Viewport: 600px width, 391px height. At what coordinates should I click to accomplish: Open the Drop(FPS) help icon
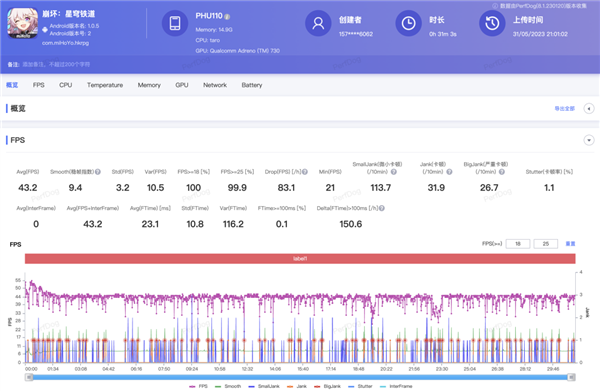click(x=305, y=172)
